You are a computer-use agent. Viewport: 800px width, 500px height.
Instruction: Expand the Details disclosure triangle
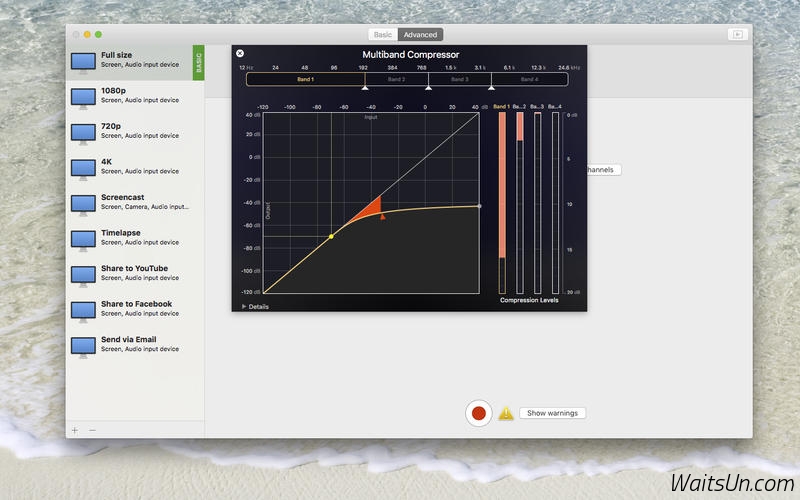click(244, 306)
